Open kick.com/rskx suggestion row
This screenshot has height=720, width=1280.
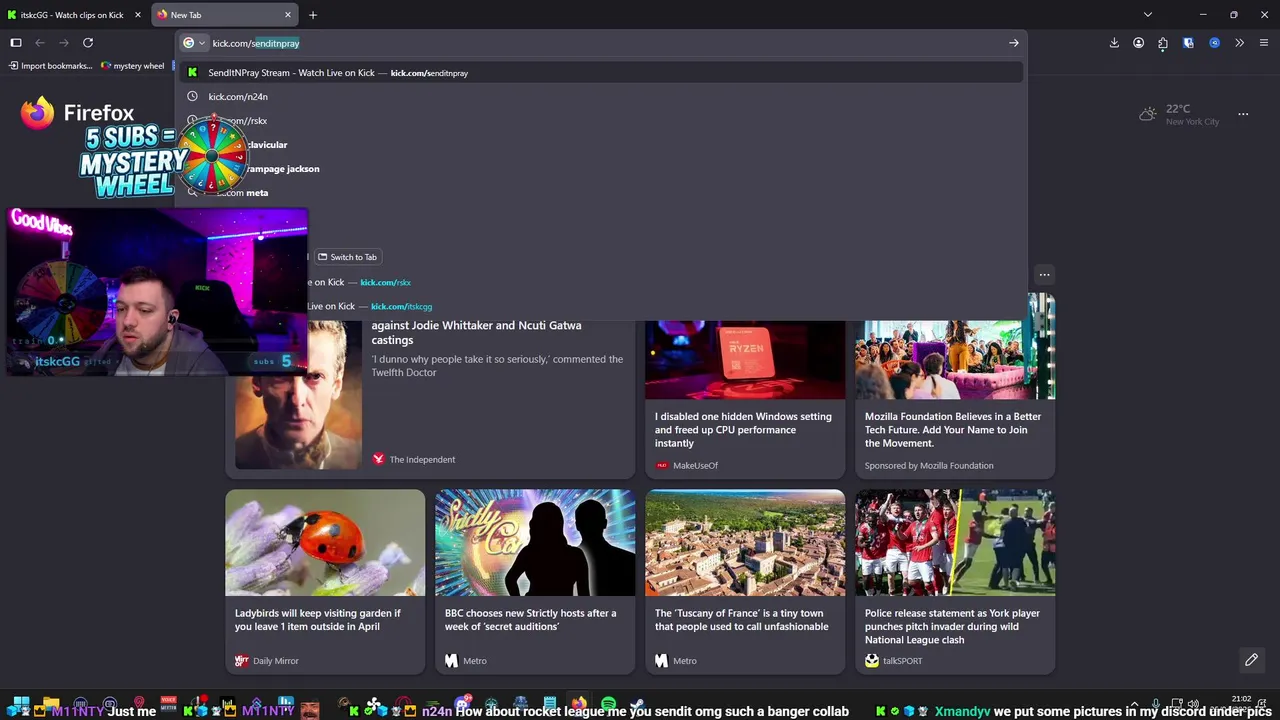click(x=665, y=282)
